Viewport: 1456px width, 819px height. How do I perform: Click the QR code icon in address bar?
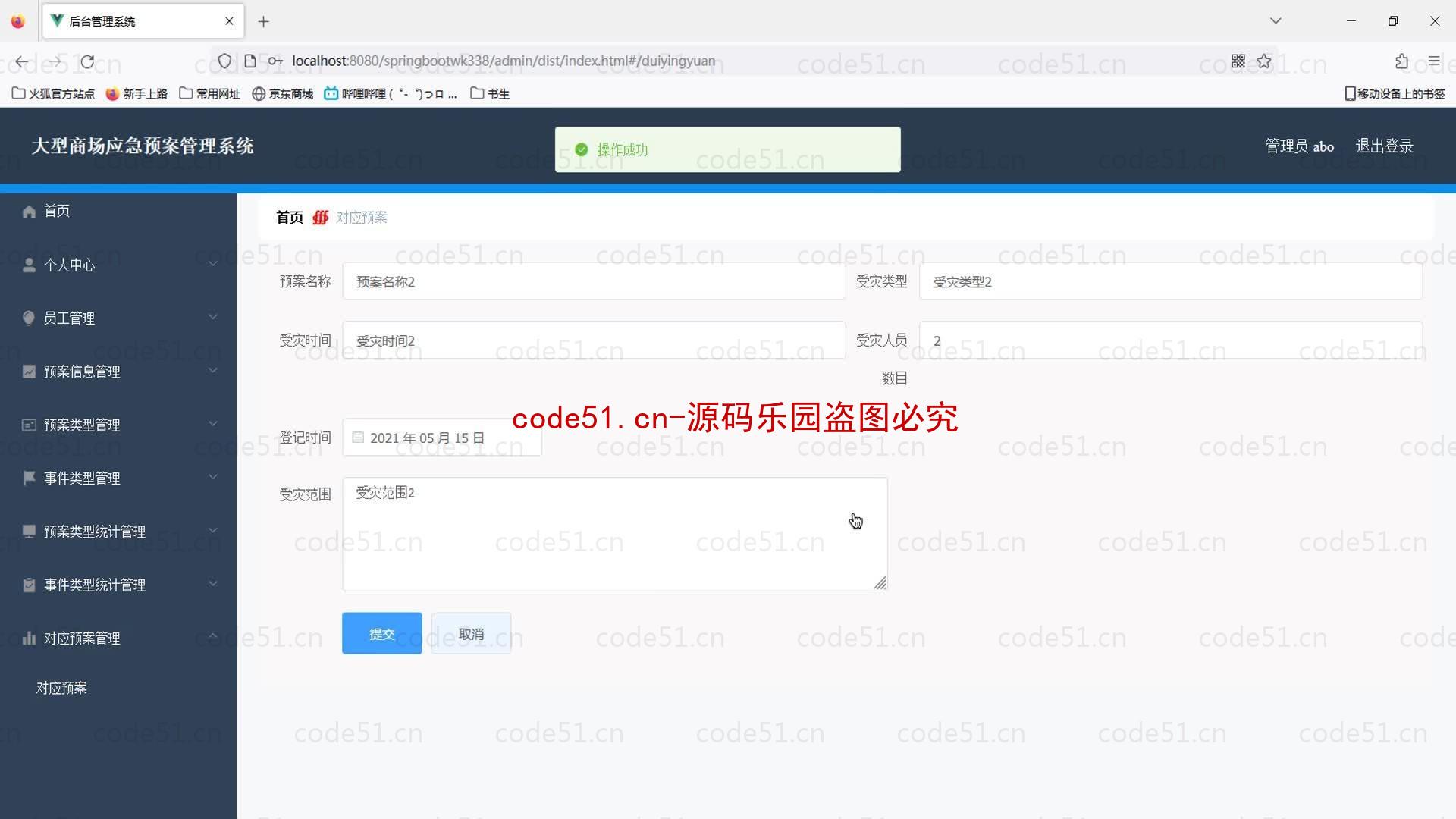pyautogui.click(x=1238, y=61)
